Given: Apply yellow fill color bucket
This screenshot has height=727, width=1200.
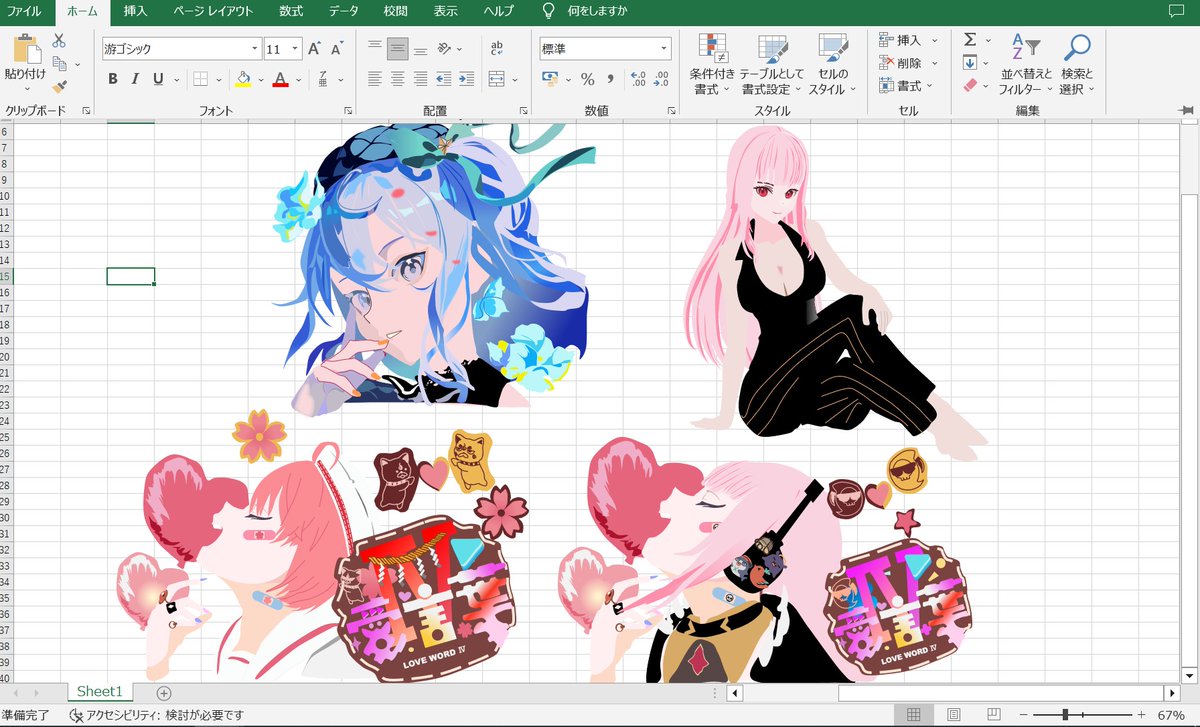Looking at the screenshot, I should 244,79.
